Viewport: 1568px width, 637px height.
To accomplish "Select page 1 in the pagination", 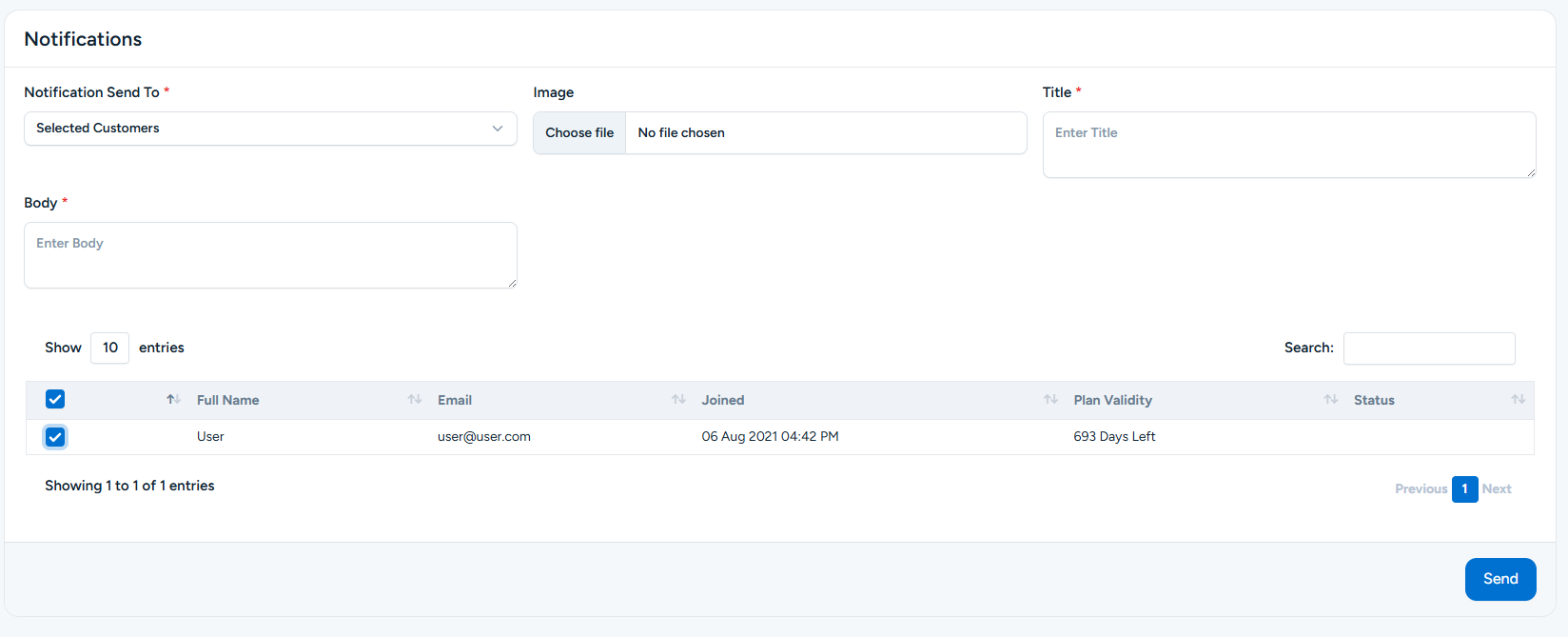I will click(x=1464, y=489).
